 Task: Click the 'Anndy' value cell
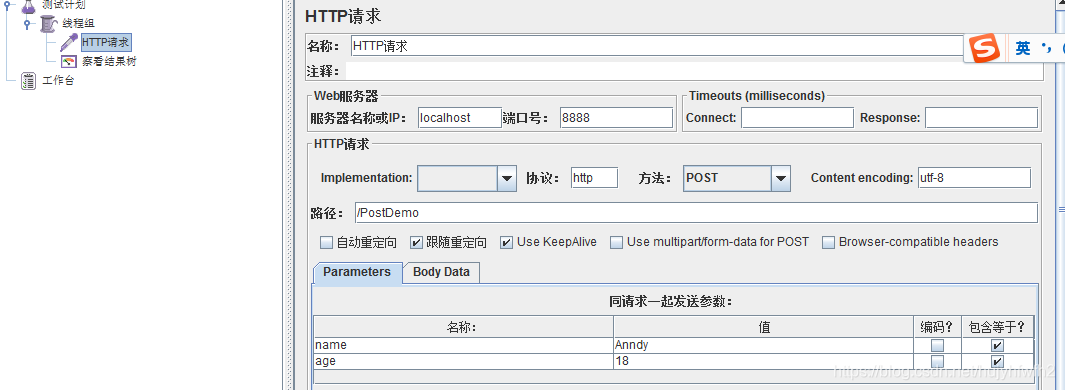pos(763,345)
